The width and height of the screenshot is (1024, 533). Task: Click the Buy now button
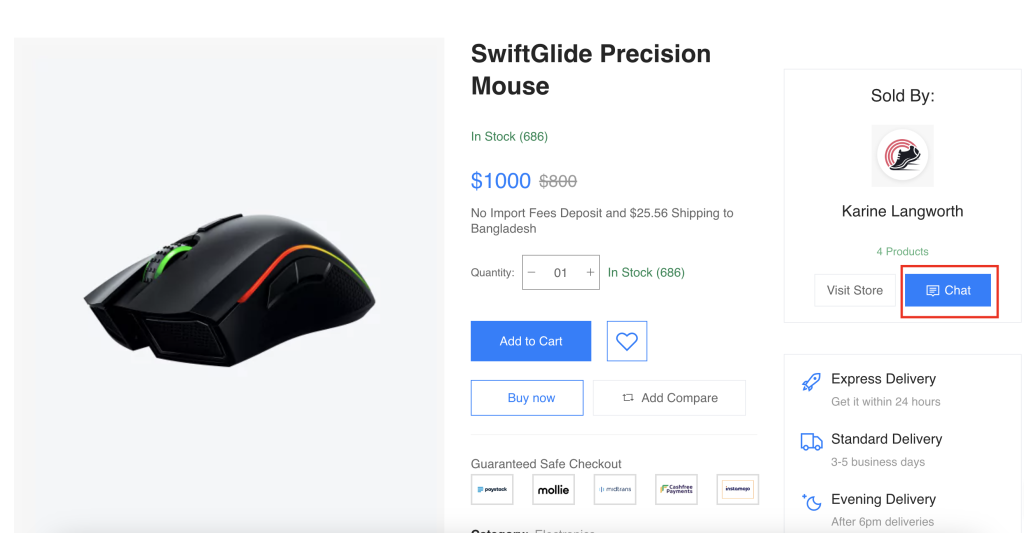point(527,398)
